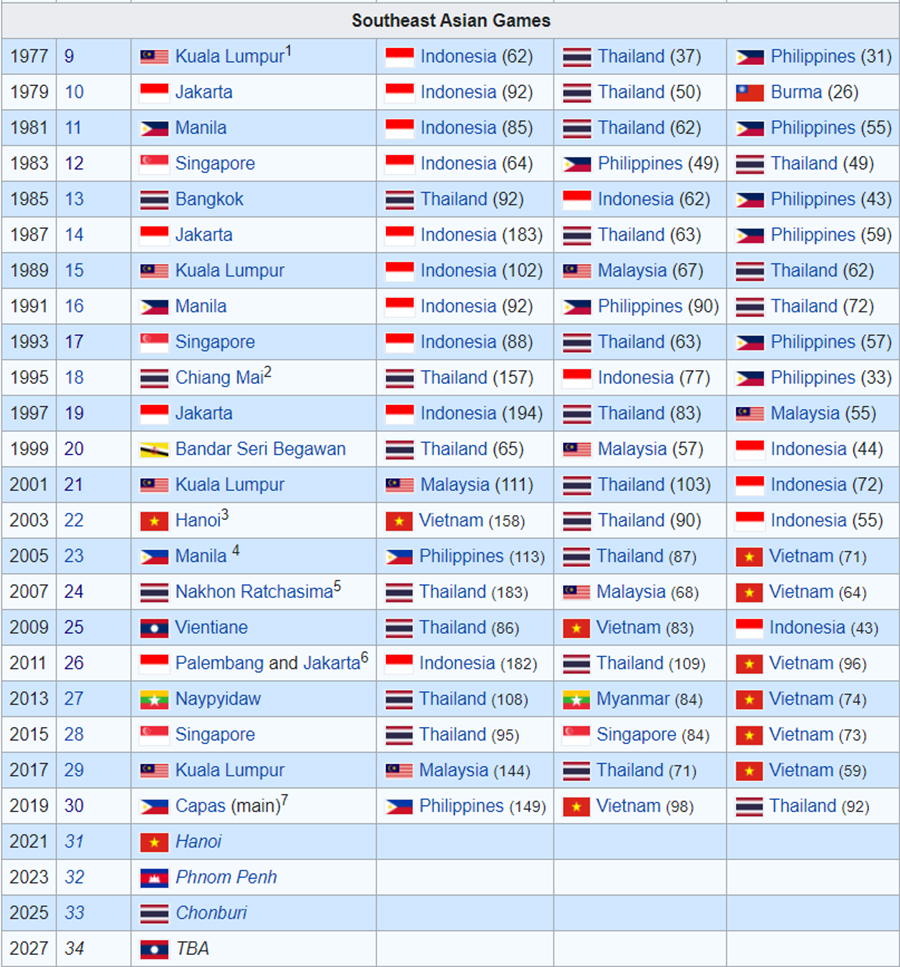Click the Singapore flag beside Singapore in the 1983 row
Image resolution: width=900 pixels, height=967 pixels.
154,165
